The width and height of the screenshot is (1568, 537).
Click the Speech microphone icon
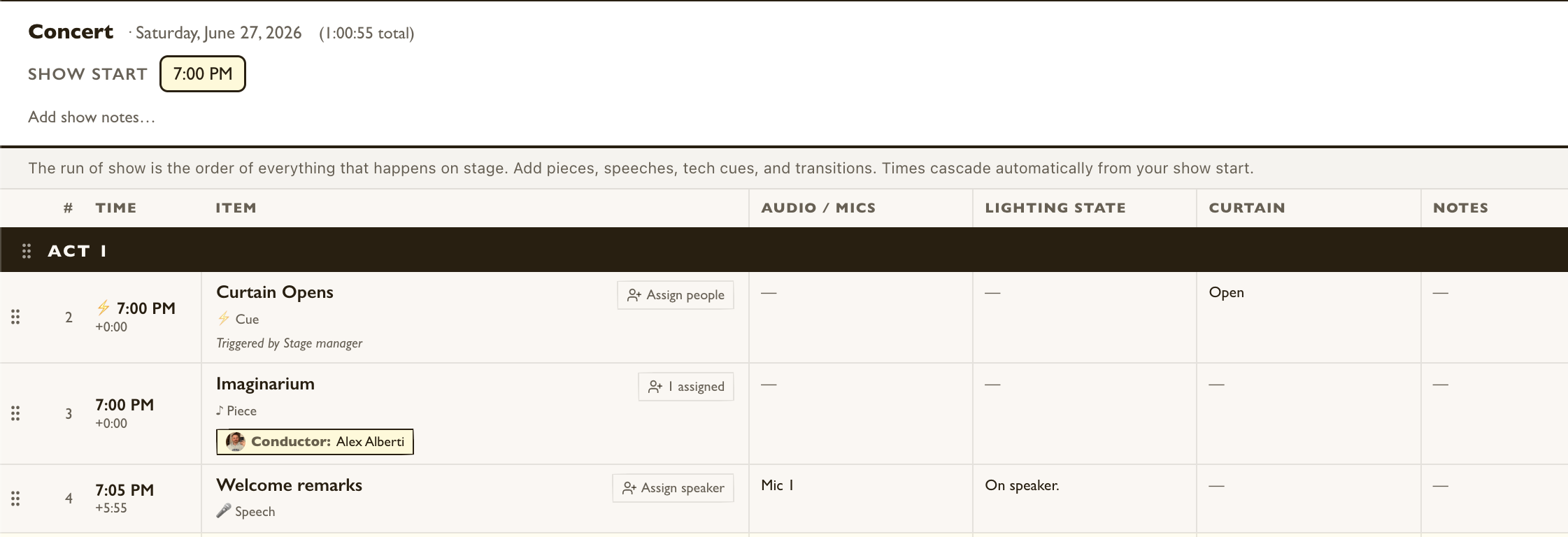pyautogui.click(x=224, y=511)
